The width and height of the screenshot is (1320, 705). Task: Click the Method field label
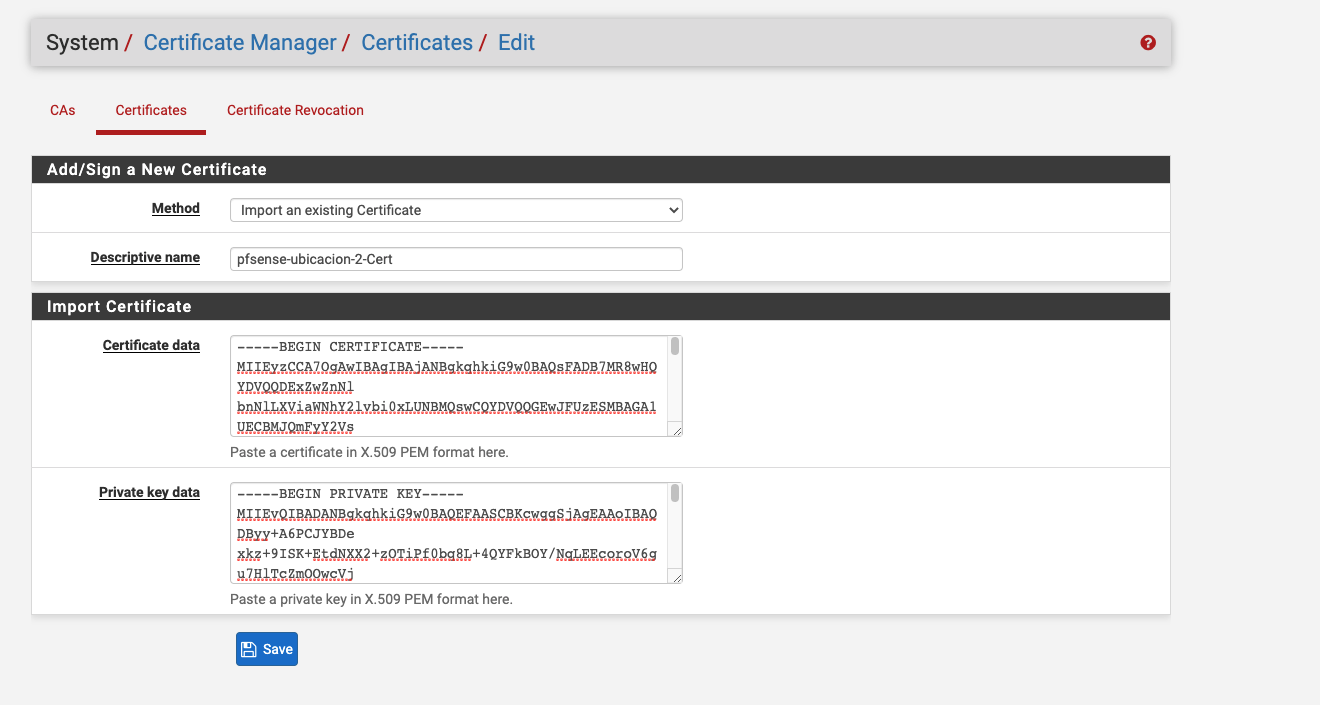pyautogui.click(x=176, y=208)
